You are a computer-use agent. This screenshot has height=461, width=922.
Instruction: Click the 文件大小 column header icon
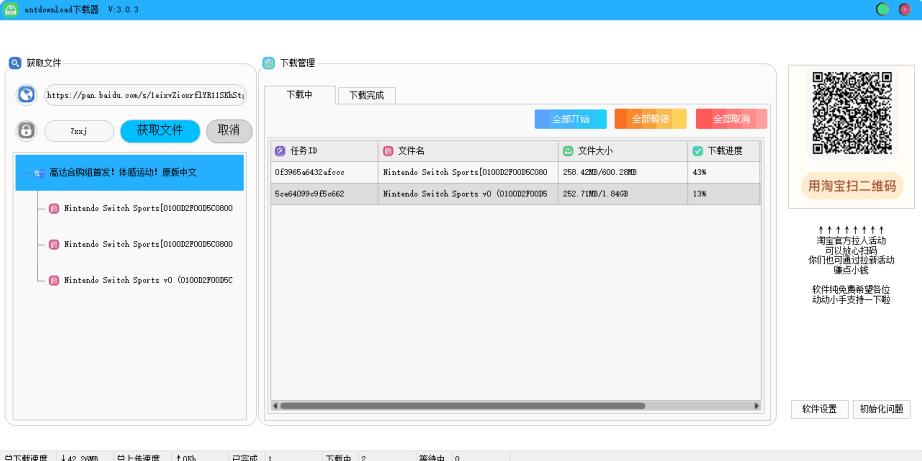[568, 151]
